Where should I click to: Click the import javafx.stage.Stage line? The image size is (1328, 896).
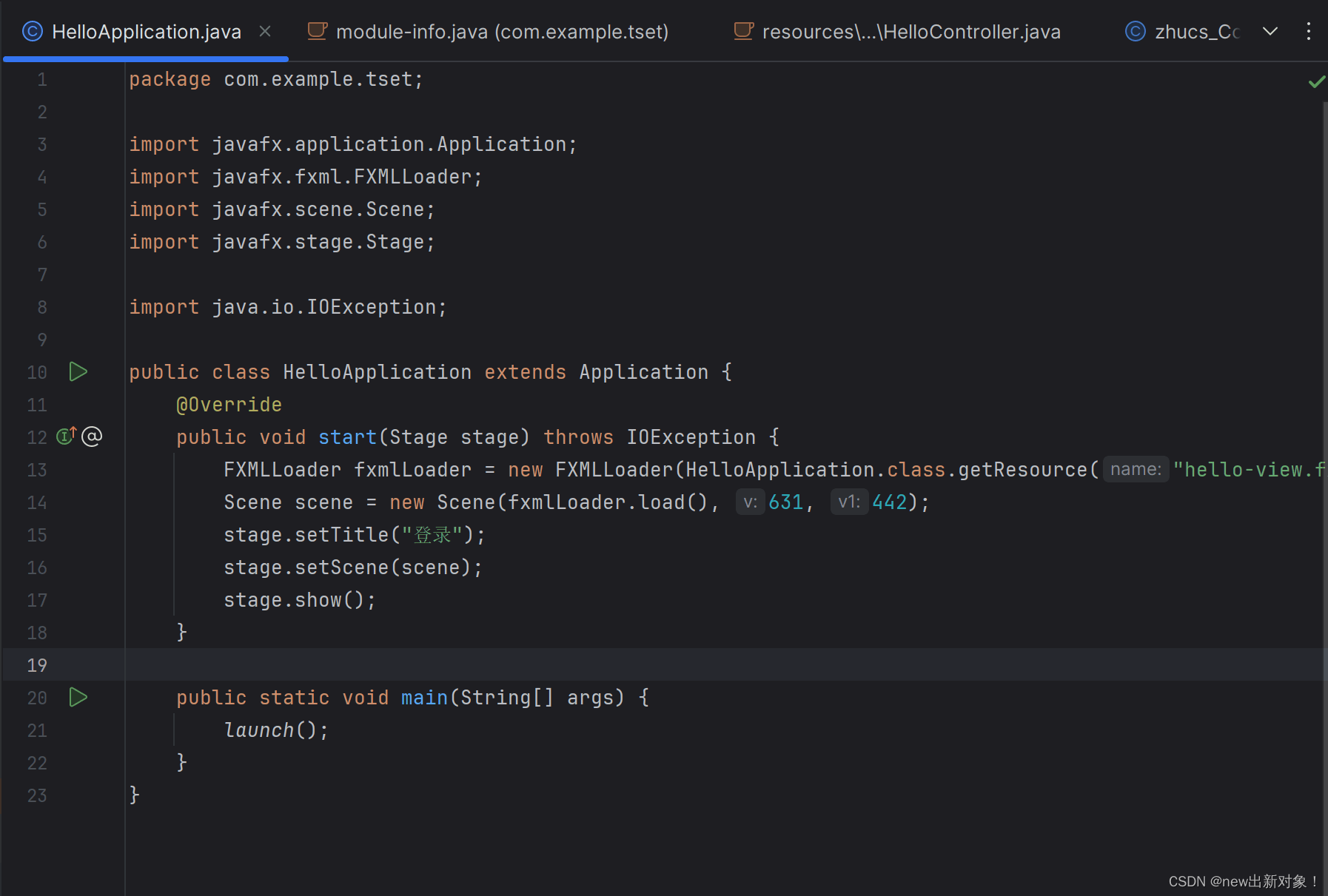click(x=282, y=242)
